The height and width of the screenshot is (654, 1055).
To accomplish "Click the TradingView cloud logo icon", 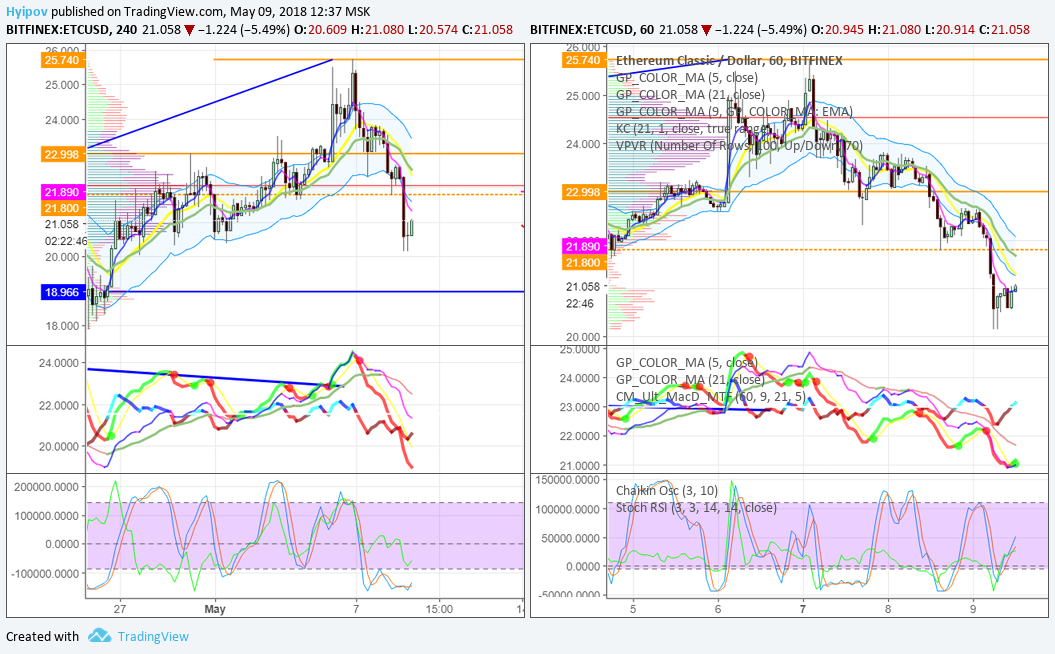I will click(x=100, y=635).
